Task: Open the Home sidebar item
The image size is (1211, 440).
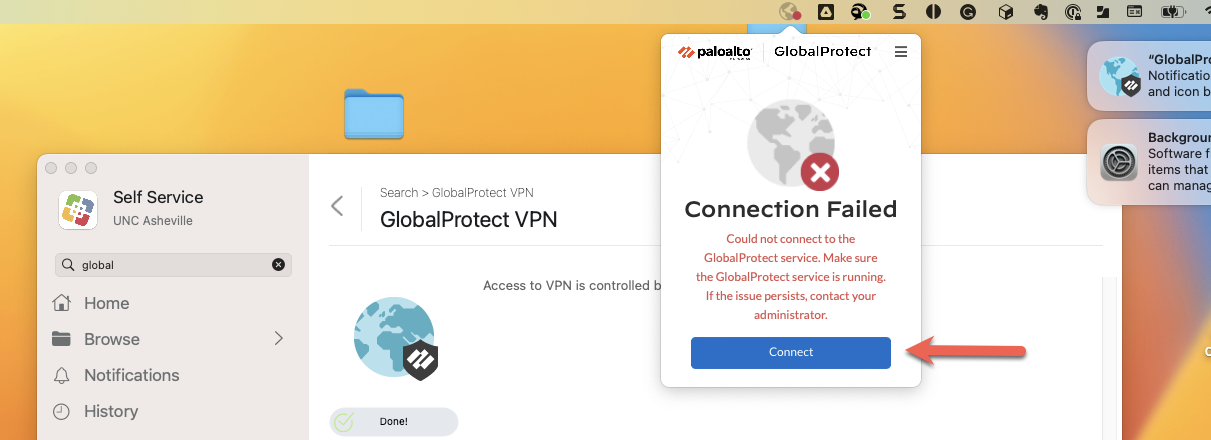Action: [x=106, y=303]
